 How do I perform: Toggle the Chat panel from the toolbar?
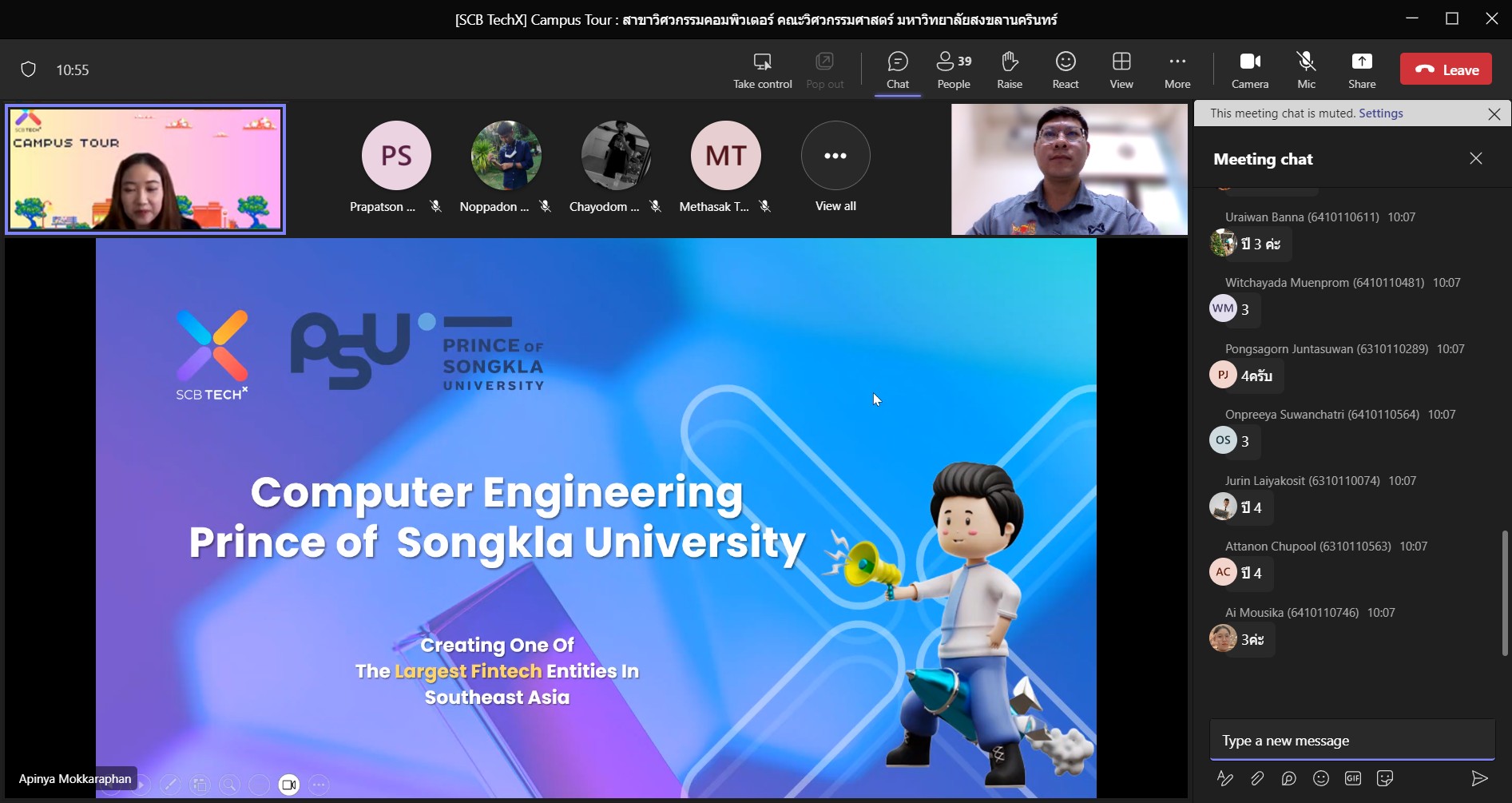897,70
